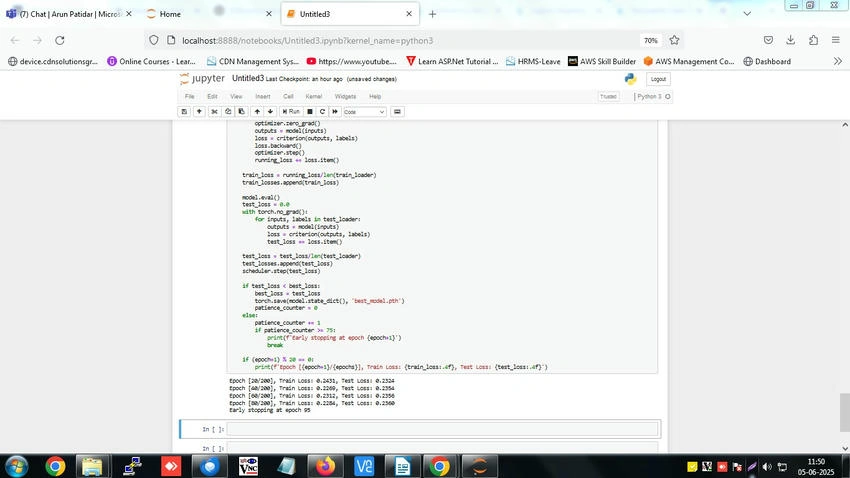Viewport: 850px width, 478px height.
Task: Open the Firefox taskbar icon
Action: point(325,466)
